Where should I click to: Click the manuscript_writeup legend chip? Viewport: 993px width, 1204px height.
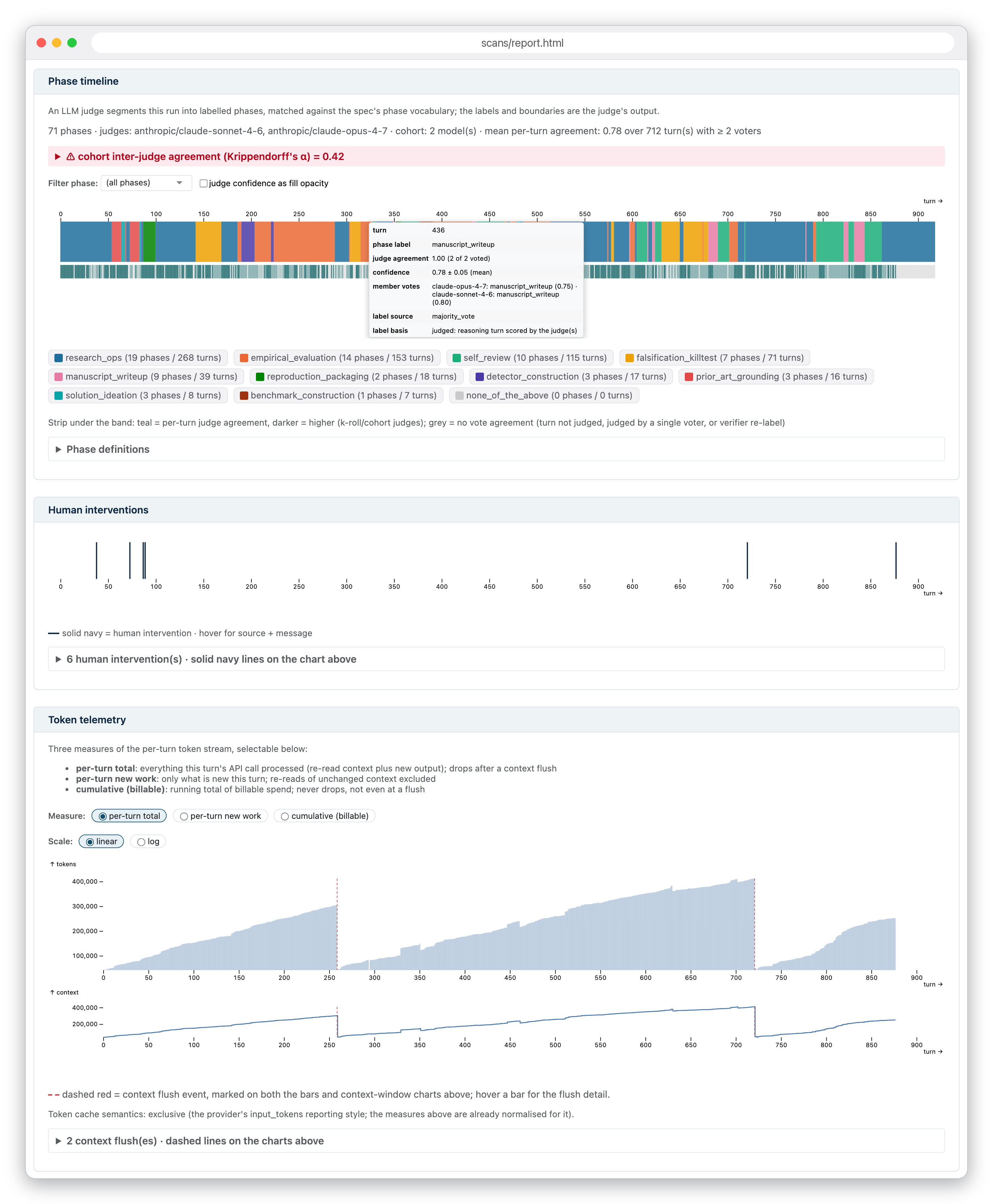tap(146, 376)
